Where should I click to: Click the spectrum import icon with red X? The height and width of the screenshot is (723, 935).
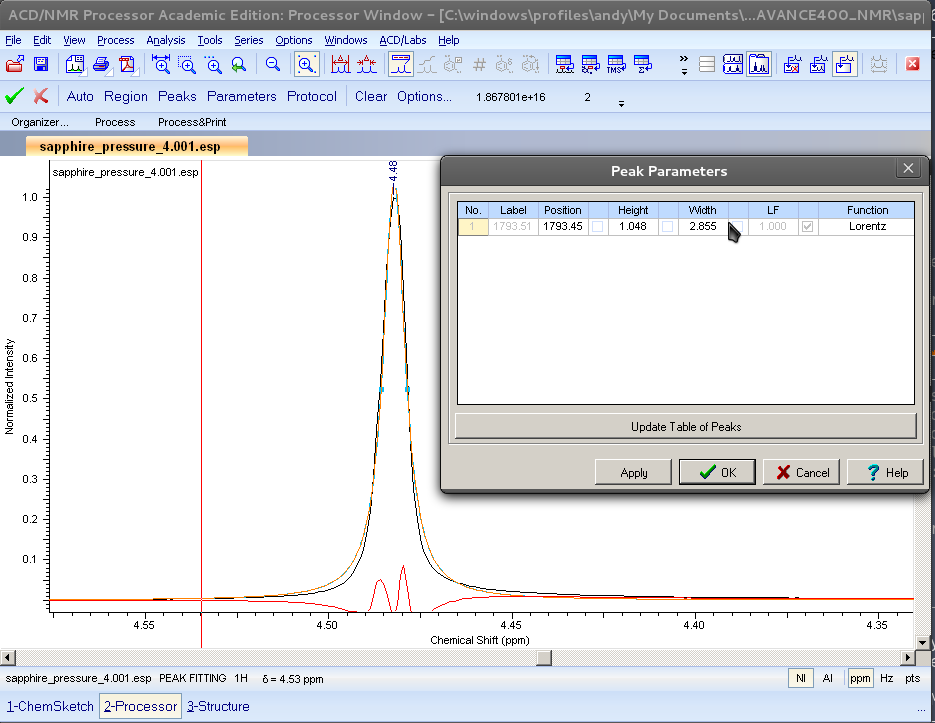coord(792,64)
